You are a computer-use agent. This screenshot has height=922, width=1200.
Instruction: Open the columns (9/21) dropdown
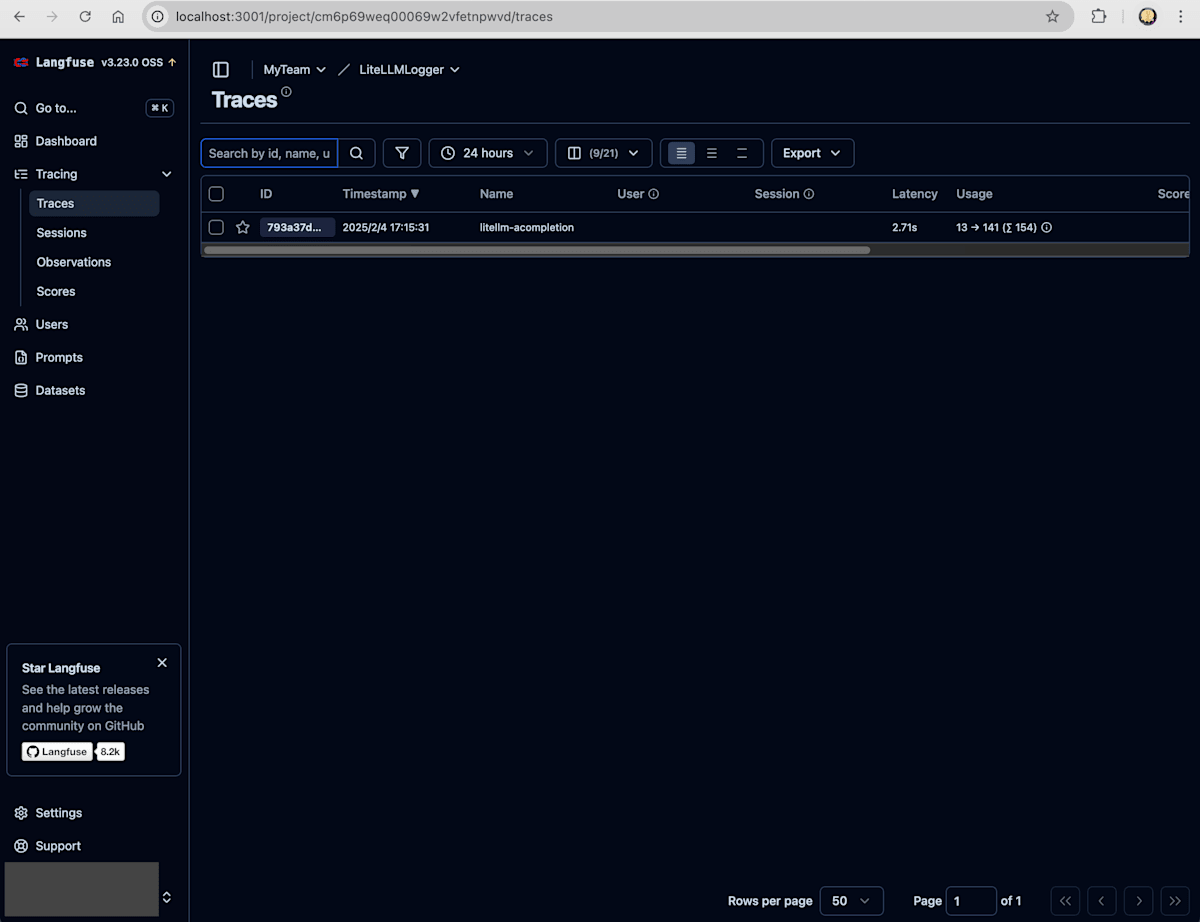[x=604, y=153]
